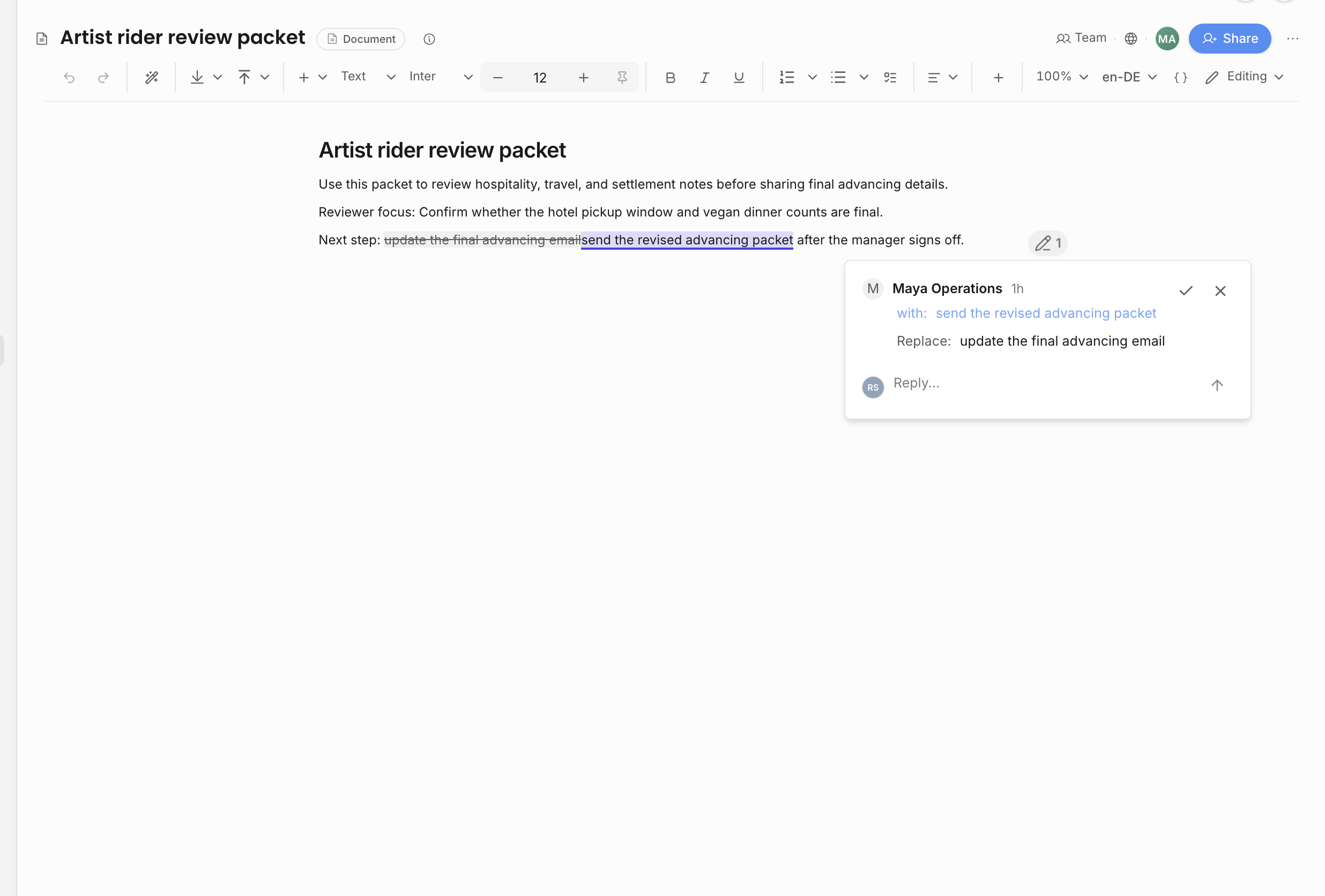This screenshot has height=896, width=1325.
Task: Click the globe visibility icon
Action: (1131, 38)
